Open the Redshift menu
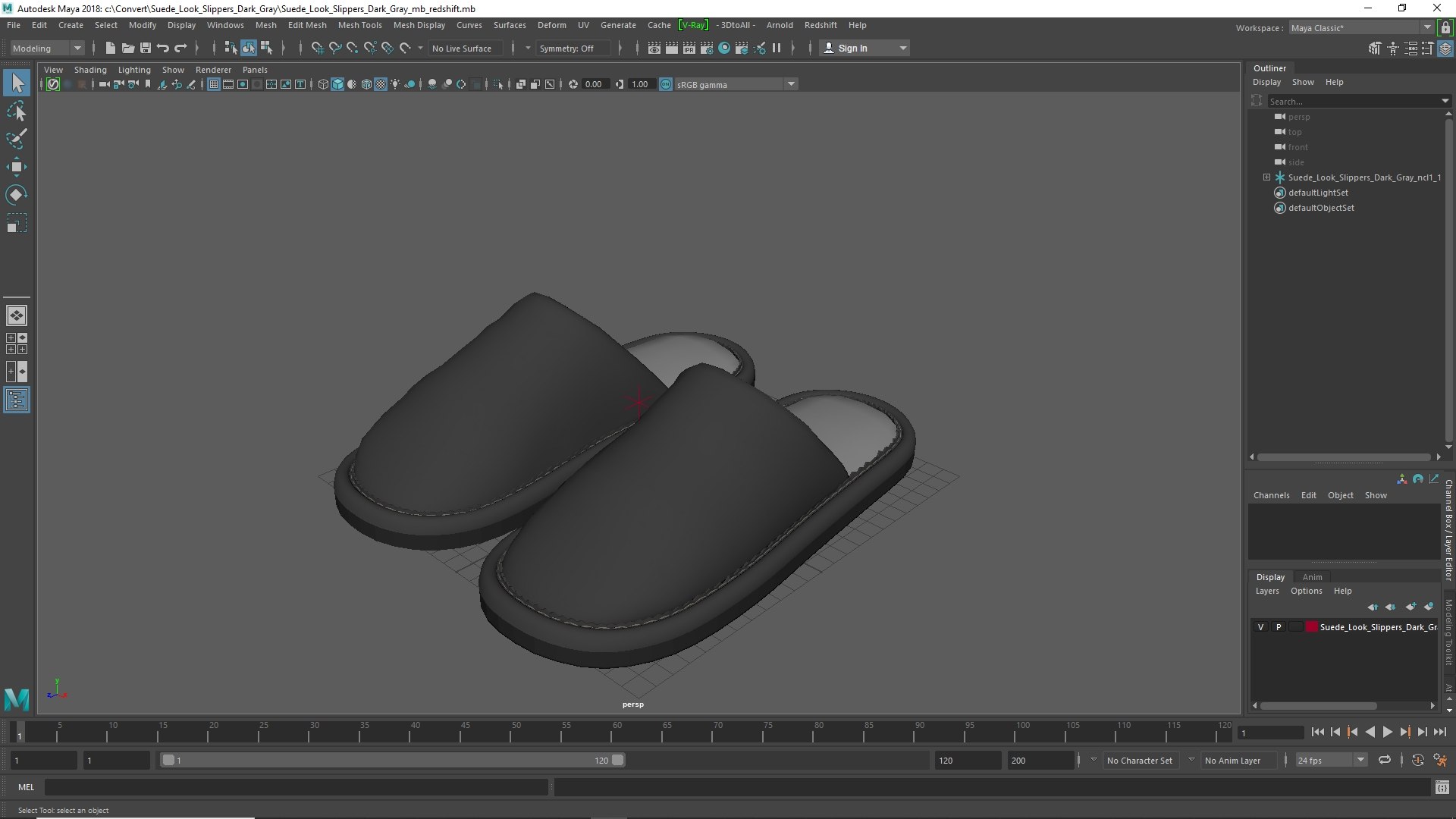The image size is (1456, 819). click(821, 25)
